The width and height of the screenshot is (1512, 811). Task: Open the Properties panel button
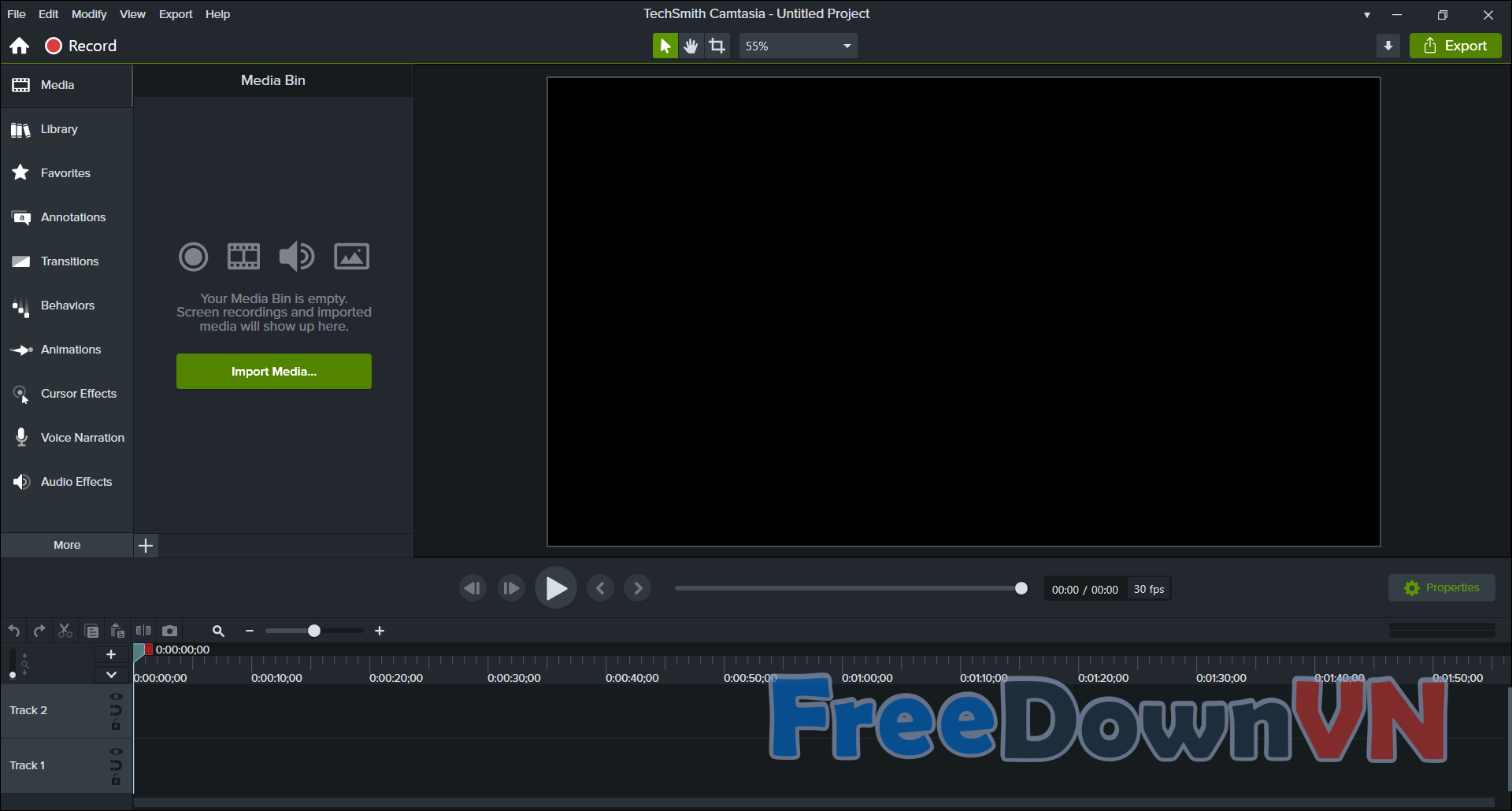pos(1441,588)
